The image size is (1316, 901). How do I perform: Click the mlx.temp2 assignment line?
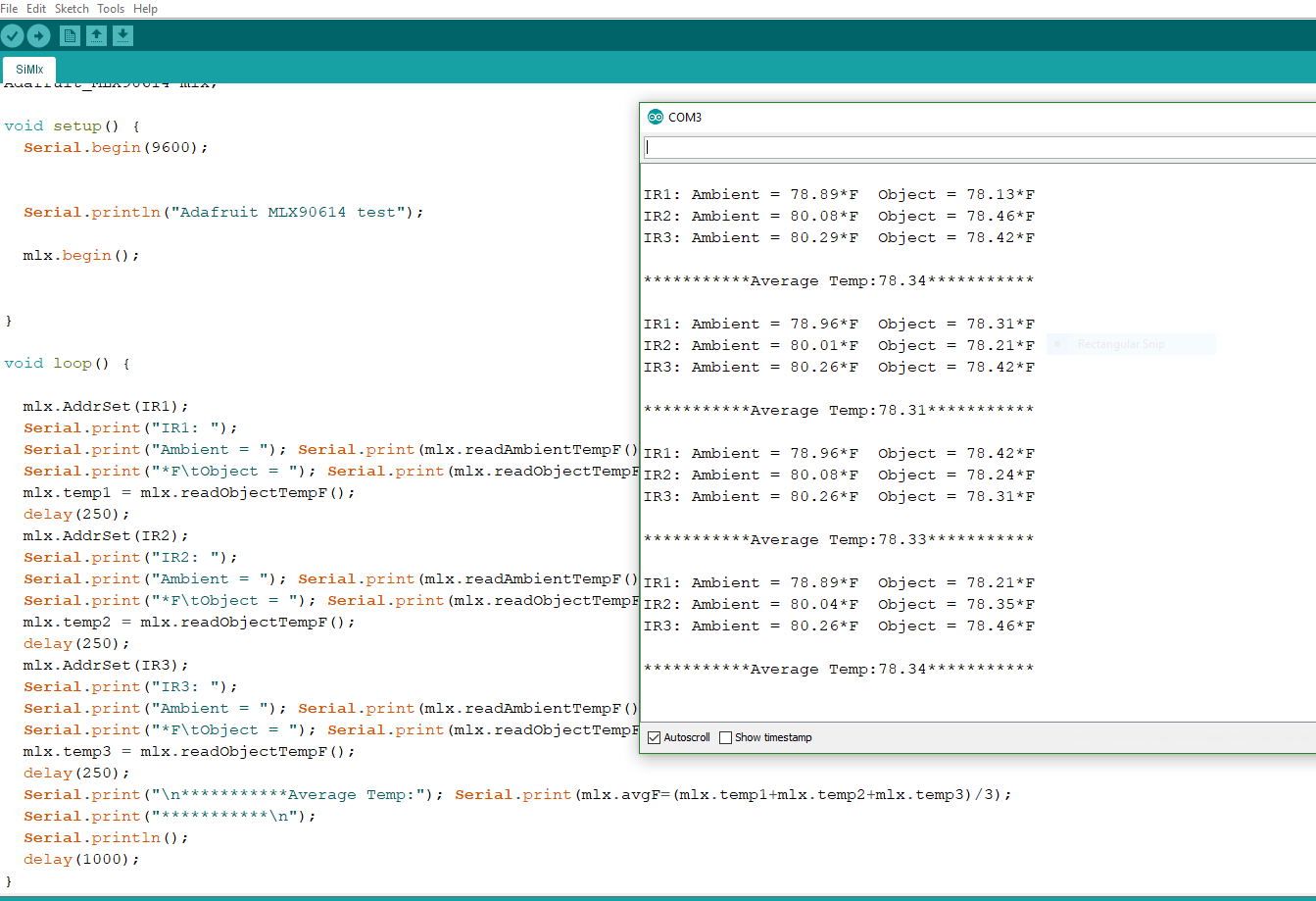(190, 622)
